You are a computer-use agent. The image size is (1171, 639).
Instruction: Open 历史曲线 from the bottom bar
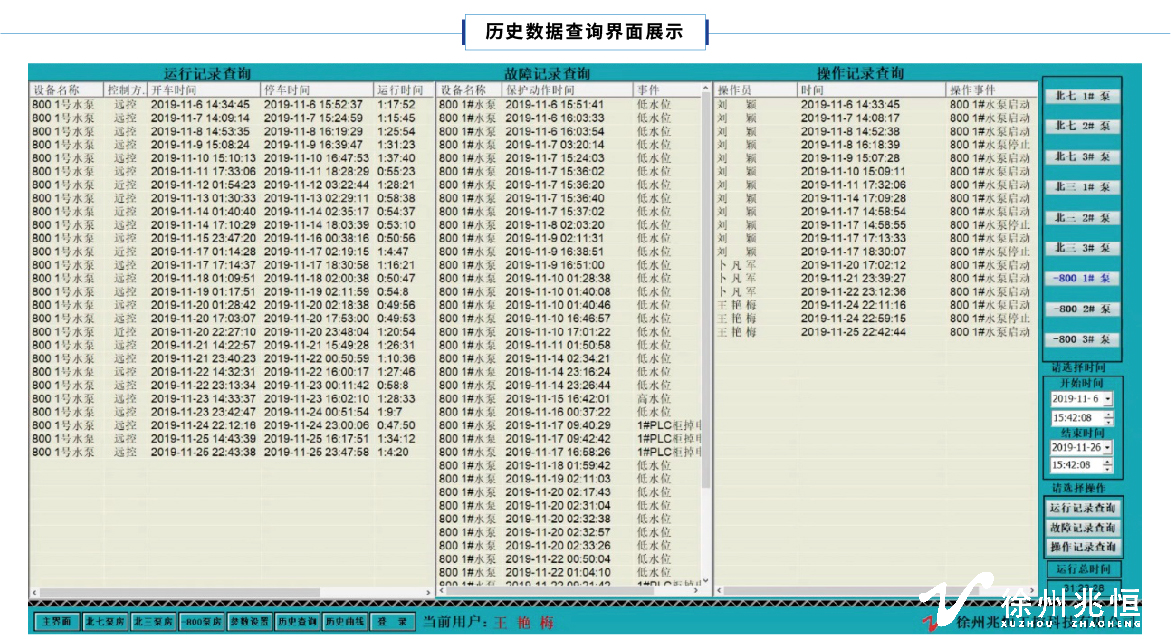pos(344,621)
